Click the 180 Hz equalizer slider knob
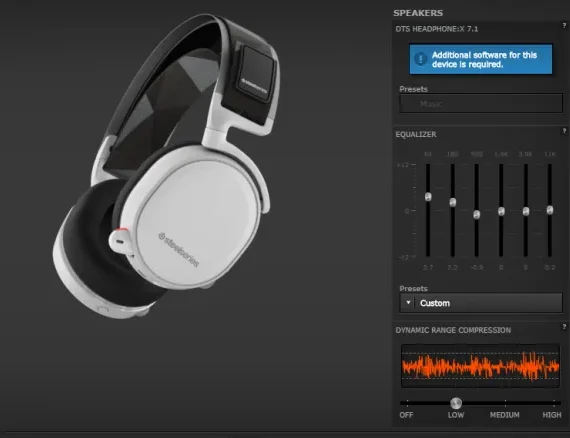Viewport: 570px width, 438px height. [x=453, y=202]
